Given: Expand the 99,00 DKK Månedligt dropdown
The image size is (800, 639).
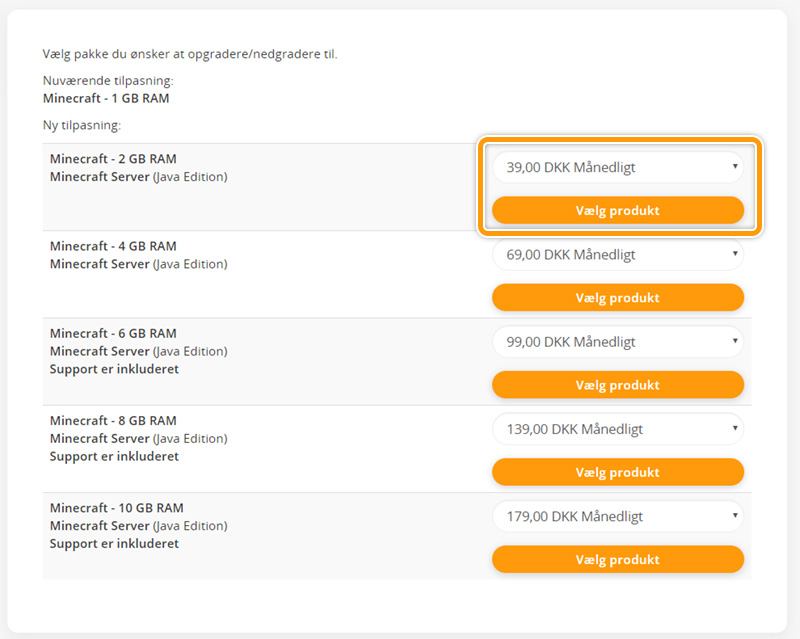Looking at the screenshot, I should [618, 342].
